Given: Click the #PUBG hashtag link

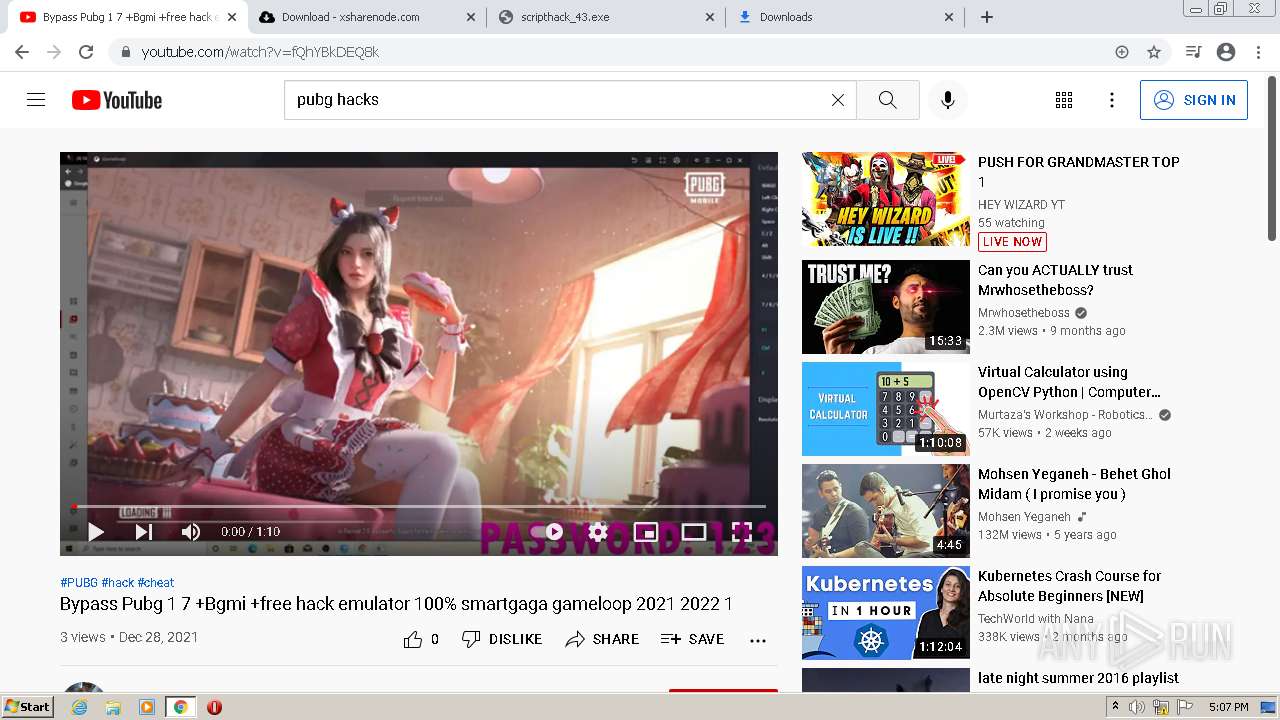Looking at the screenshot, I should [x=79, y=582].
